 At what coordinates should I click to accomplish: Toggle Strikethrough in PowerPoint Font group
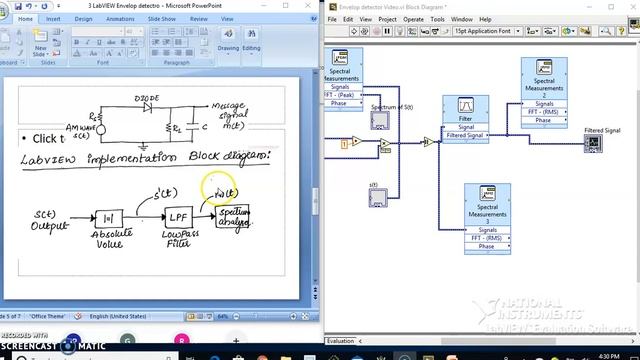tap(111, 42)
